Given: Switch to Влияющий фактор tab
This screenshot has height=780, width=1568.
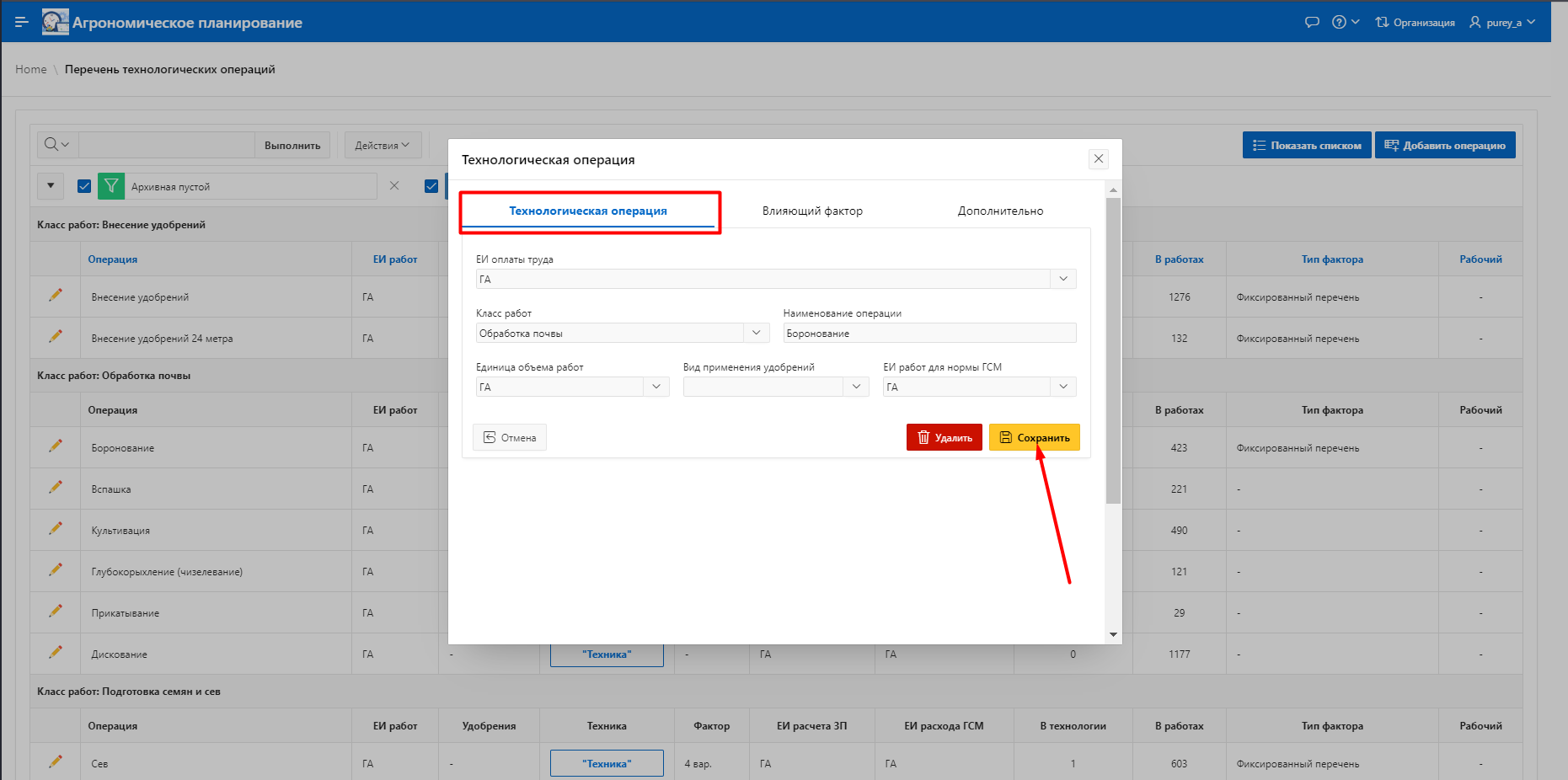Looking at the screenshot, I should 812,211.
